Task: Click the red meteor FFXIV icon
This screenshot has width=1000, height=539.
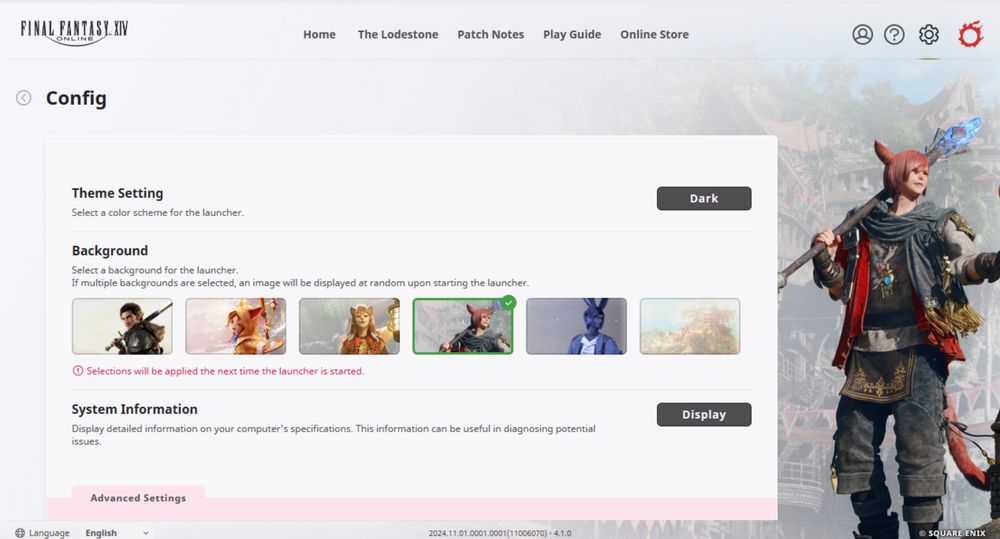Action: click(x=970, y=34)
